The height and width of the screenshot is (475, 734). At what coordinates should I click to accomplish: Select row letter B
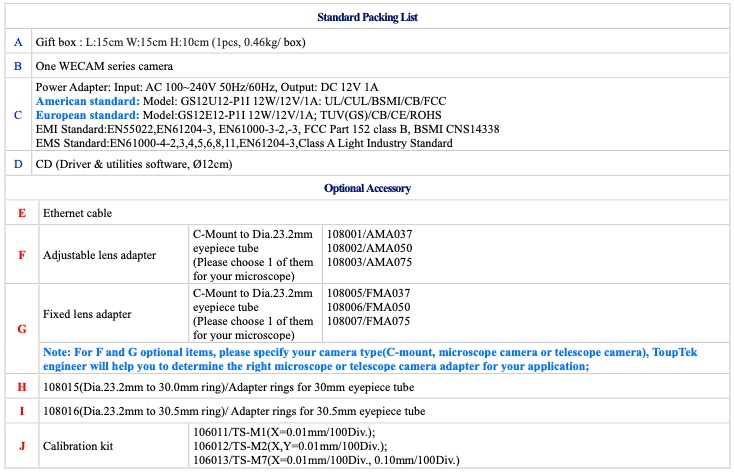(18, 66)
